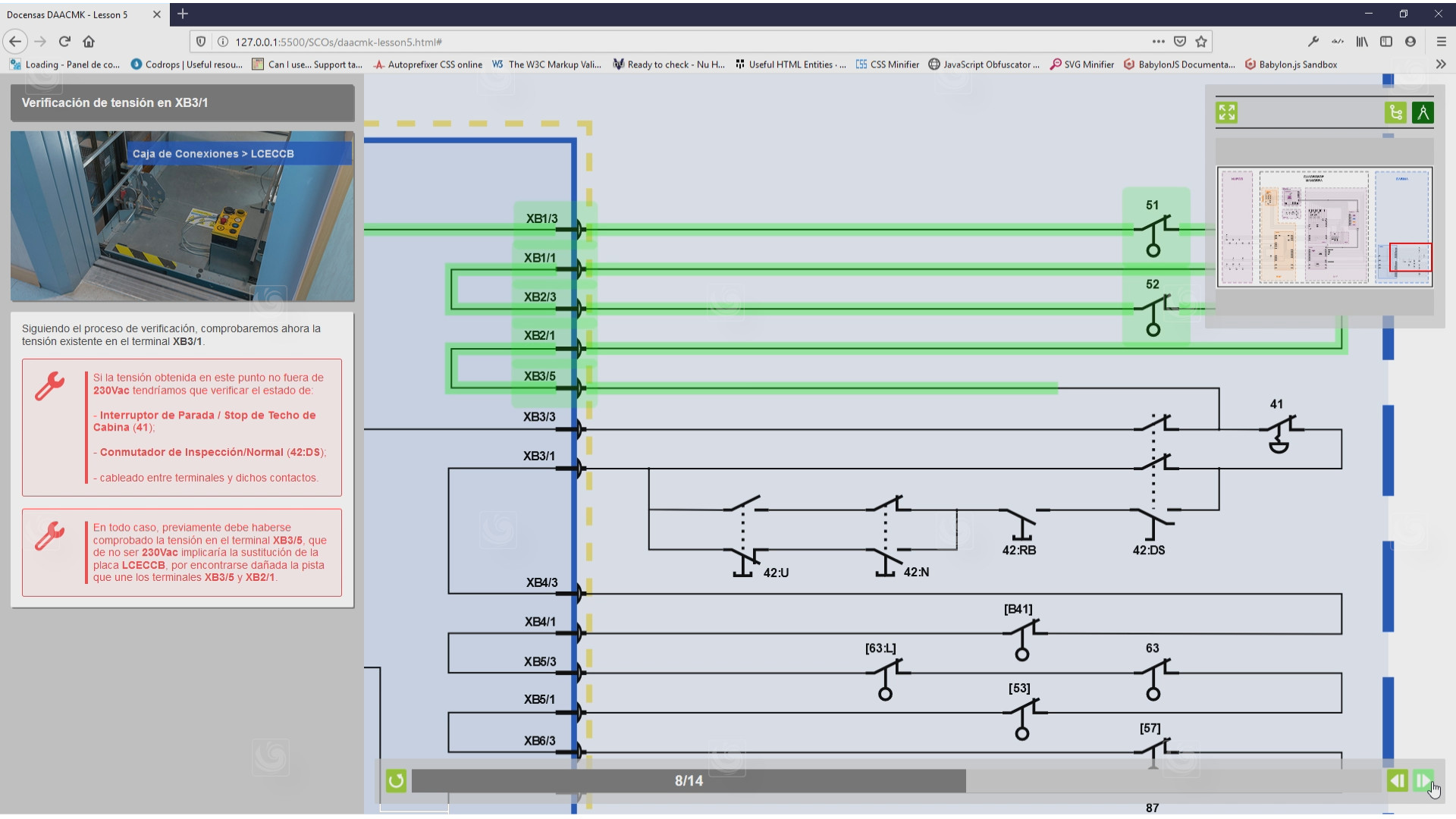Click the Firefox account profile icon
Screen dimensions: 1456x819
coord(1411,42)
